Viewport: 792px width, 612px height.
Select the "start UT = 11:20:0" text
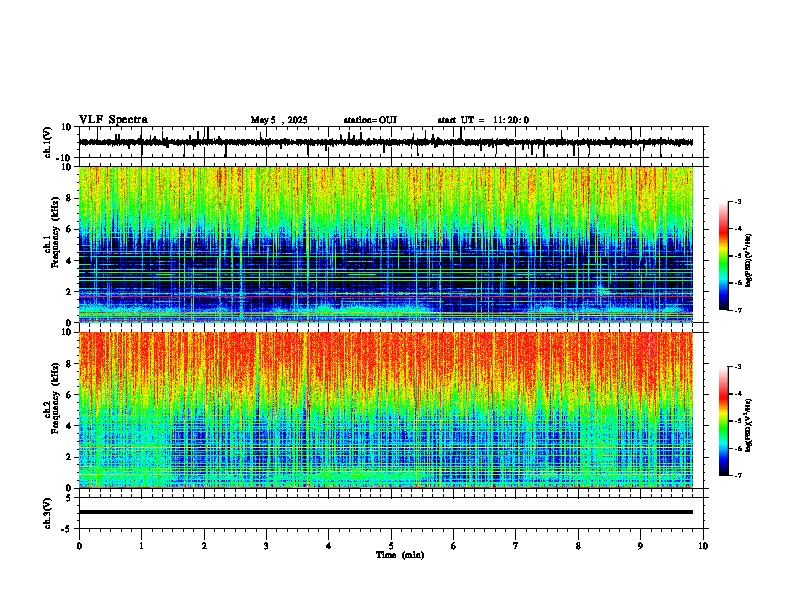[483, 120]
